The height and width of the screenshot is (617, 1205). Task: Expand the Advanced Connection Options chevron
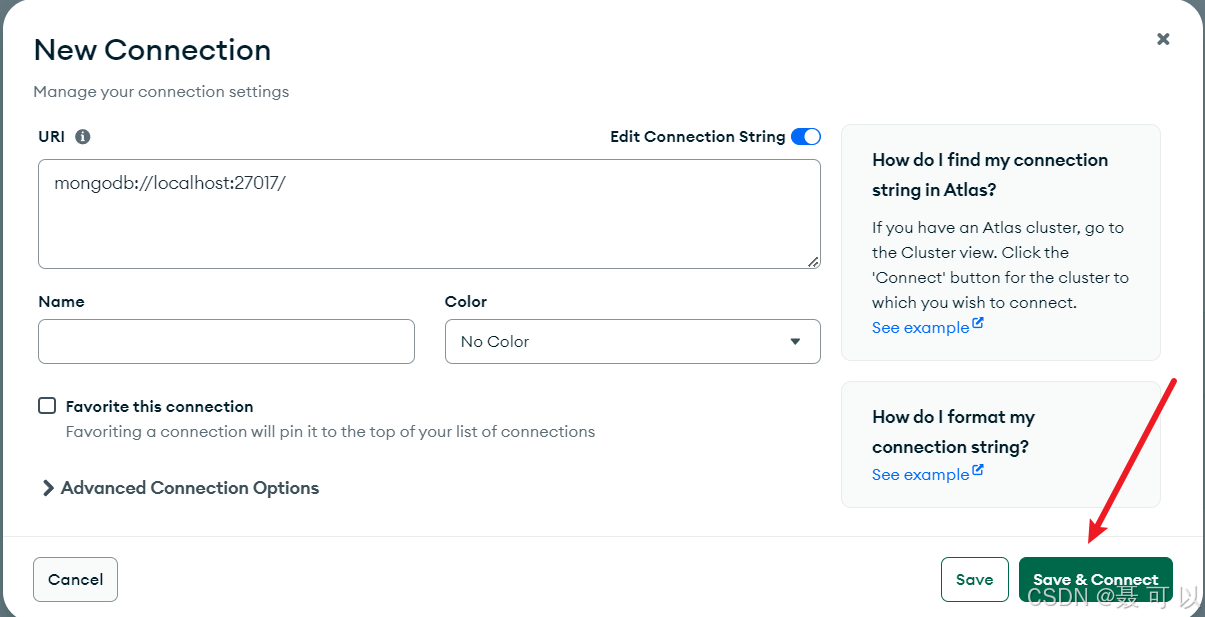coord(48,488)
